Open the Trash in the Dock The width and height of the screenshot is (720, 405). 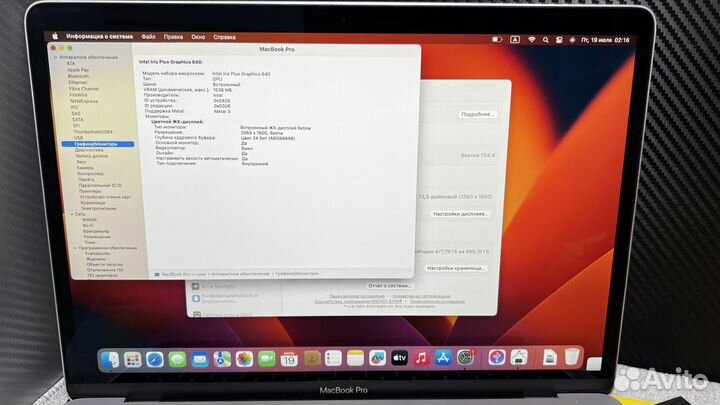572,356
